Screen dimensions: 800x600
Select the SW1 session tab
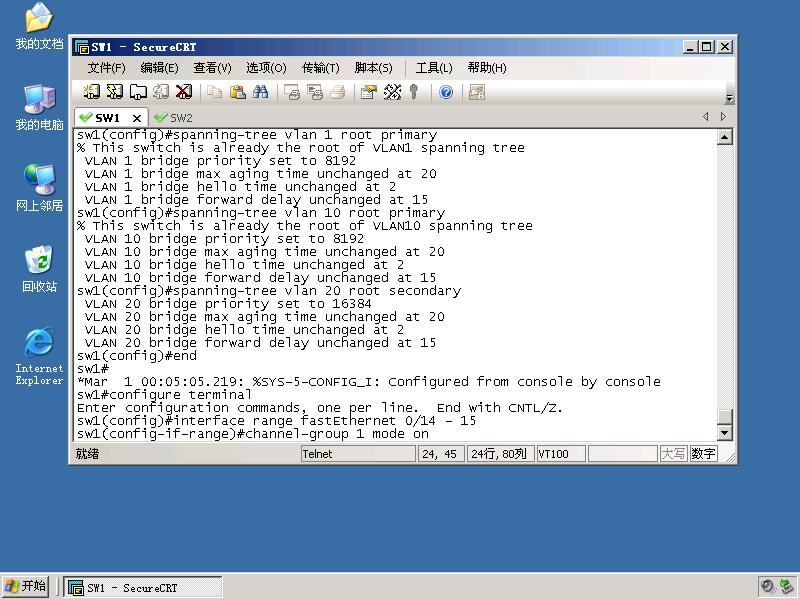coord(107,118)
